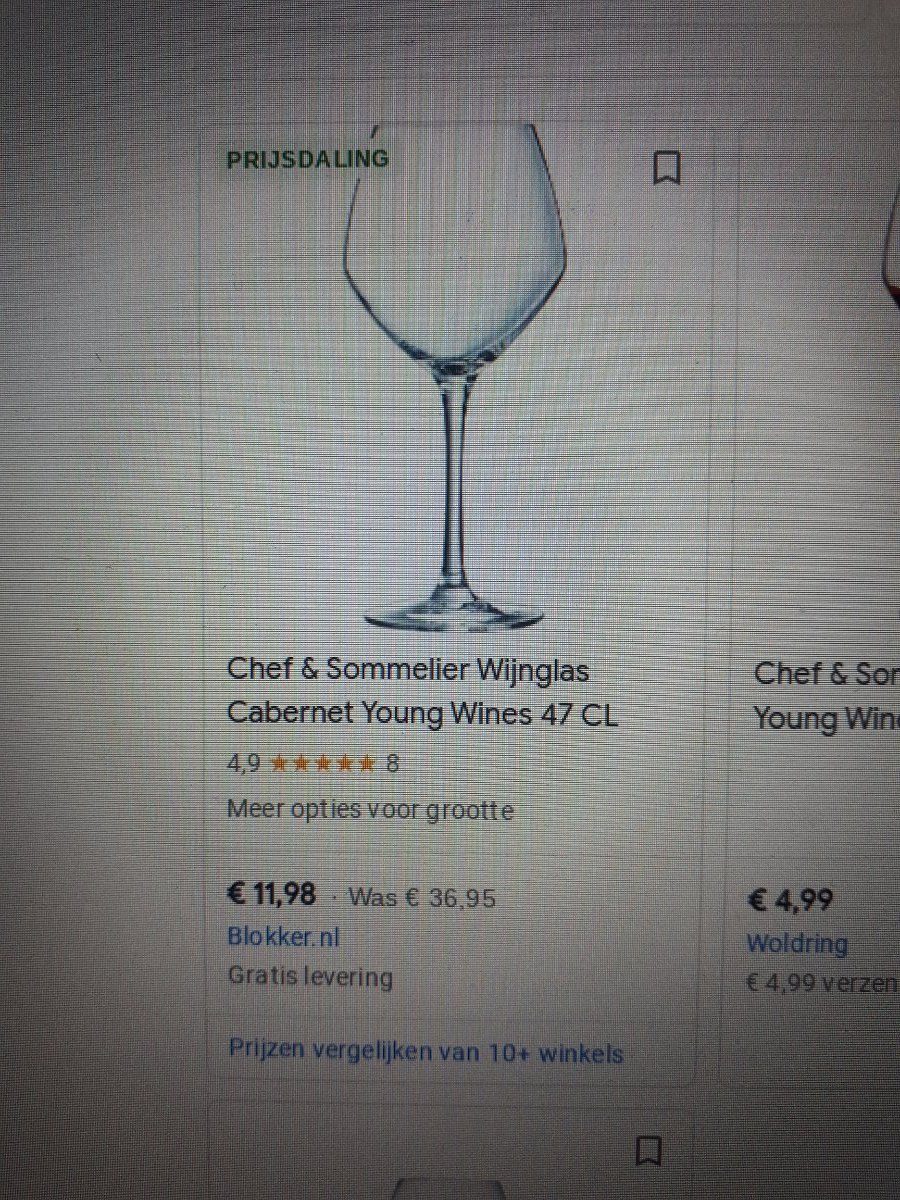This screenshot has height=1200, width=900.
Task: Click the € 11,98 price
Action: (x=272, y=894)
